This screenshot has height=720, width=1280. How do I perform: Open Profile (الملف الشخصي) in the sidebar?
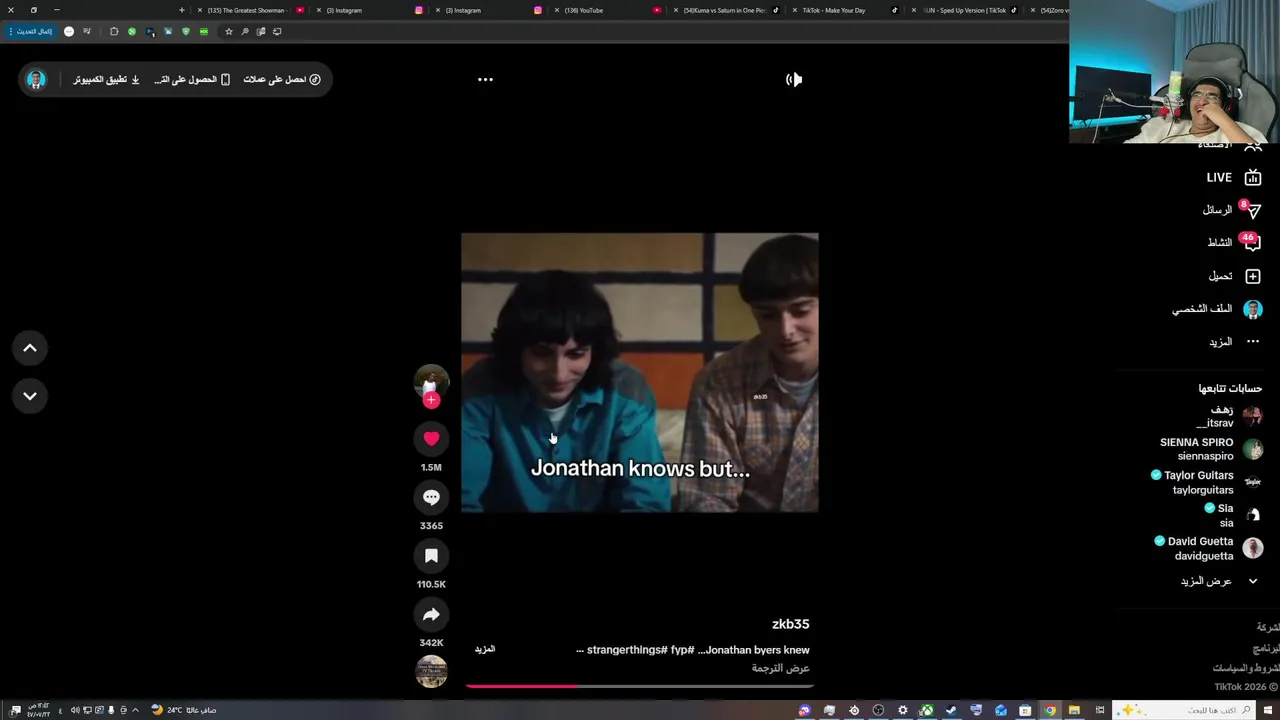(x=1217, y=309)
